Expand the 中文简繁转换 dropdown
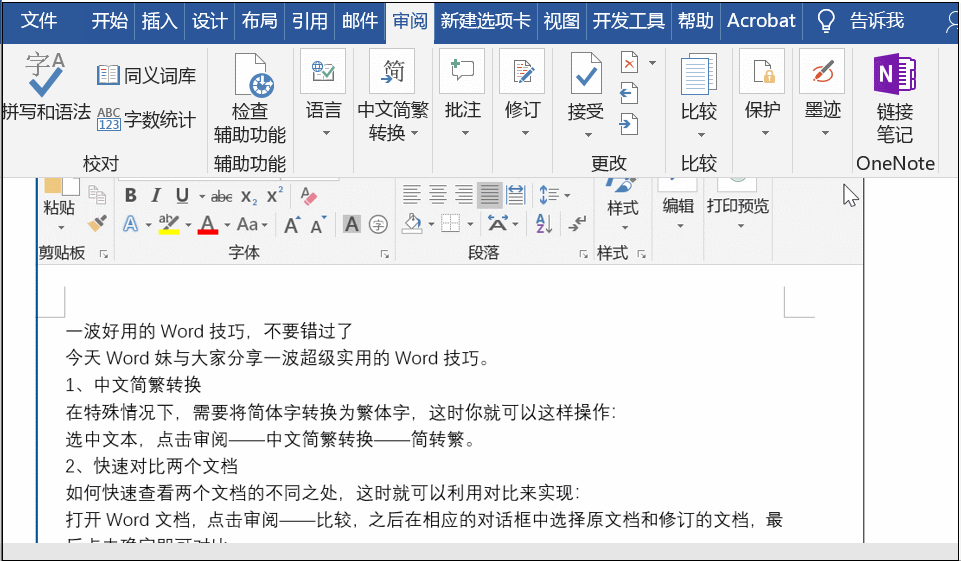961x561 pixels. pos(414,133)
